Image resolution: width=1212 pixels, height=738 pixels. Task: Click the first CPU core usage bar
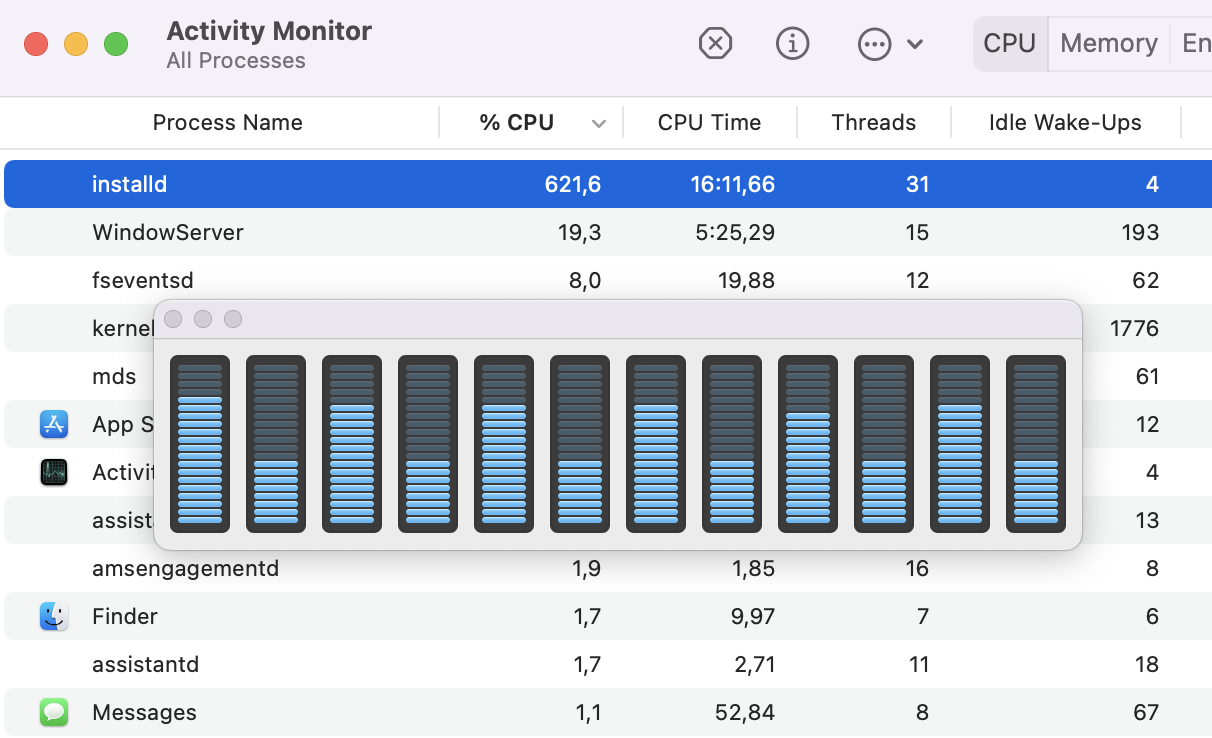[x=200, y=444]
